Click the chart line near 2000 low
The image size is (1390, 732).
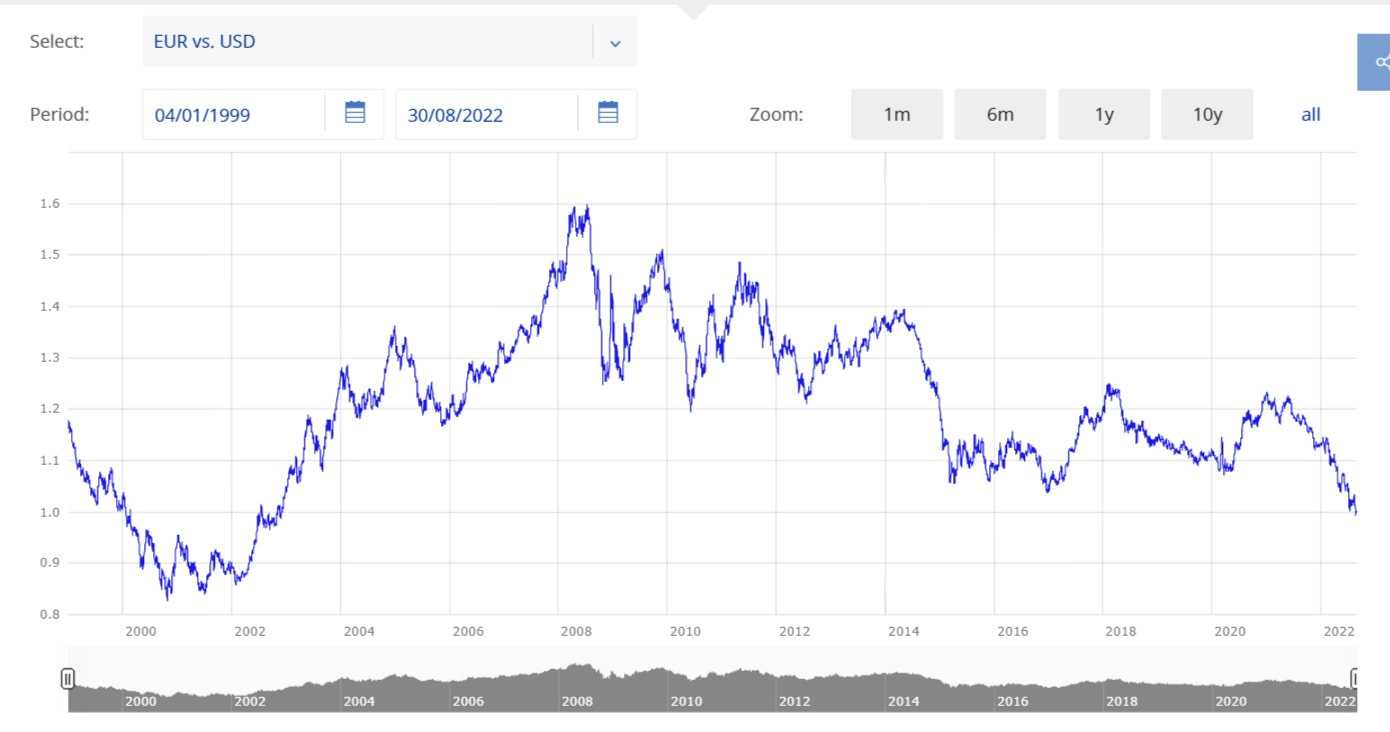coord(168,598)
